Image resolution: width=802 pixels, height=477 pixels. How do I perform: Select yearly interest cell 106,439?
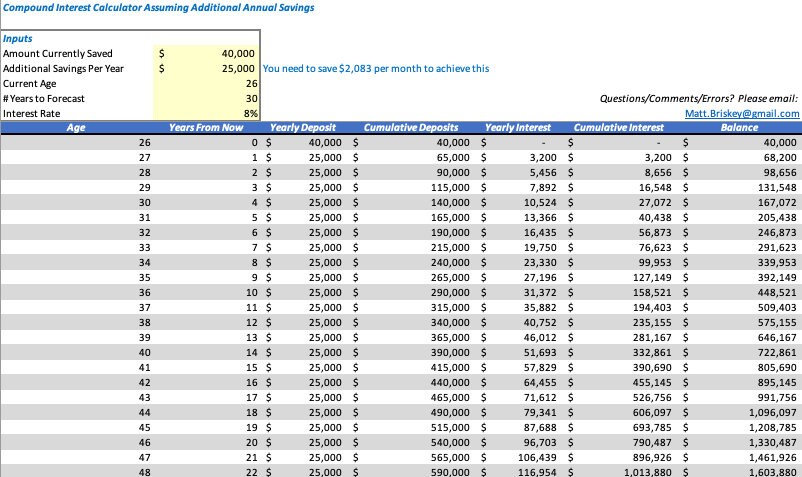(x=537, y=458)
